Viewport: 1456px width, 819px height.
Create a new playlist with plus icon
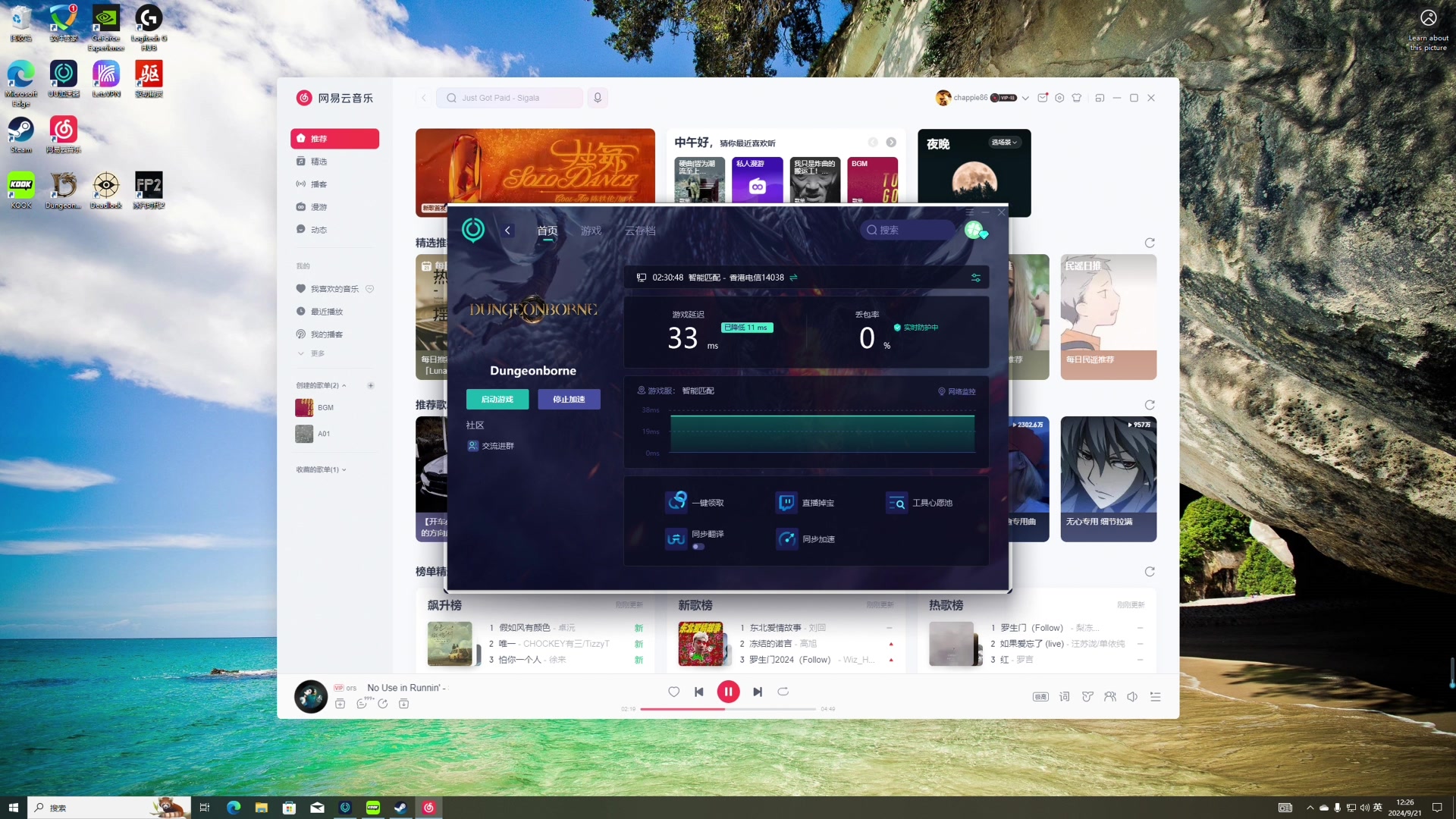pyautogui.click(x=371, y=385)
